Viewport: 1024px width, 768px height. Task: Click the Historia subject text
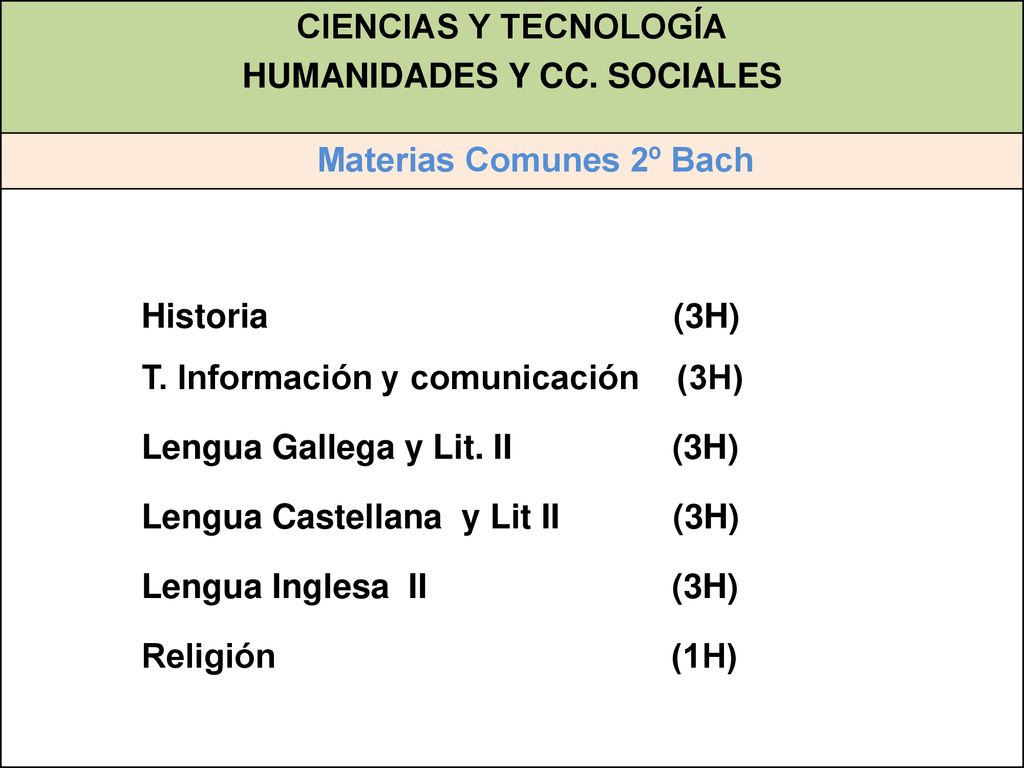tap(204, 316)
